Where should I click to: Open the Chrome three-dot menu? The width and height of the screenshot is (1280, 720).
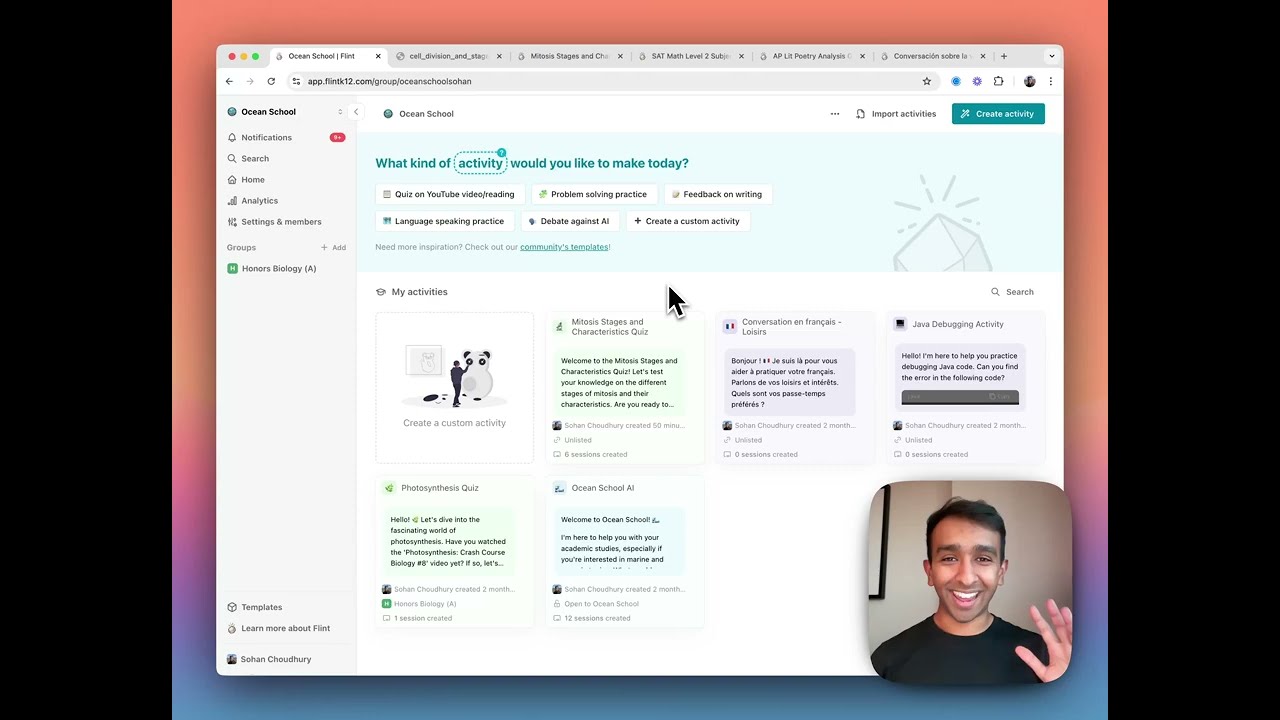pos(1050,81)
